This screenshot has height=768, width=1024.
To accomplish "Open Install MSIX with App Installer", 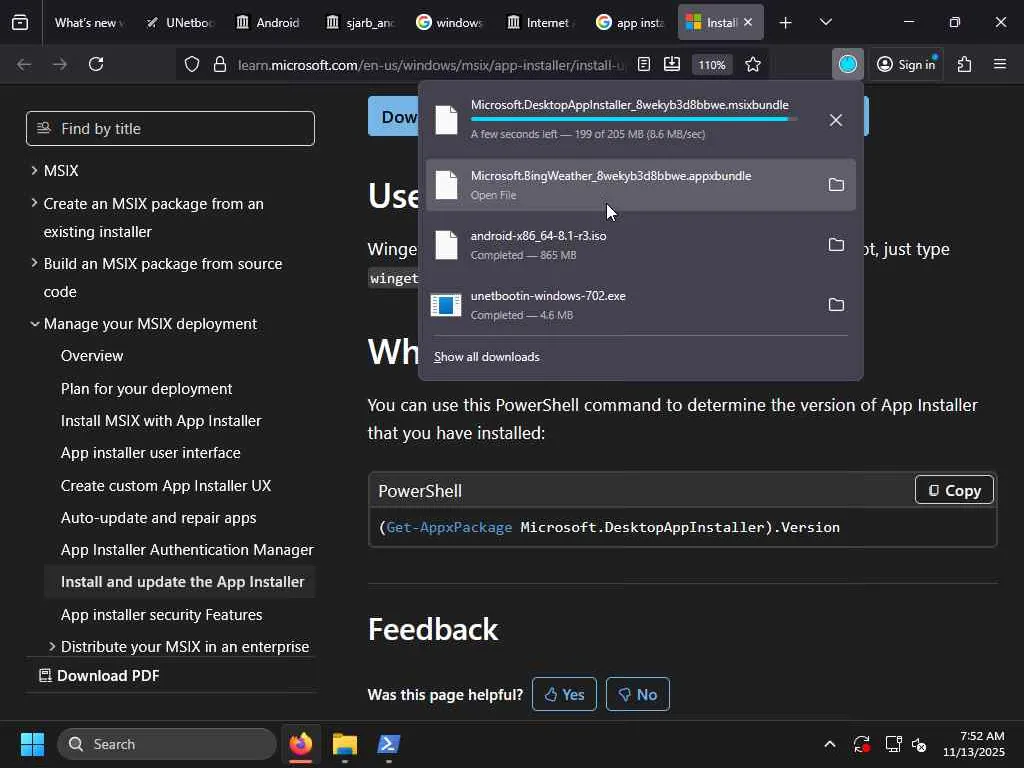I will click(161, 421).
